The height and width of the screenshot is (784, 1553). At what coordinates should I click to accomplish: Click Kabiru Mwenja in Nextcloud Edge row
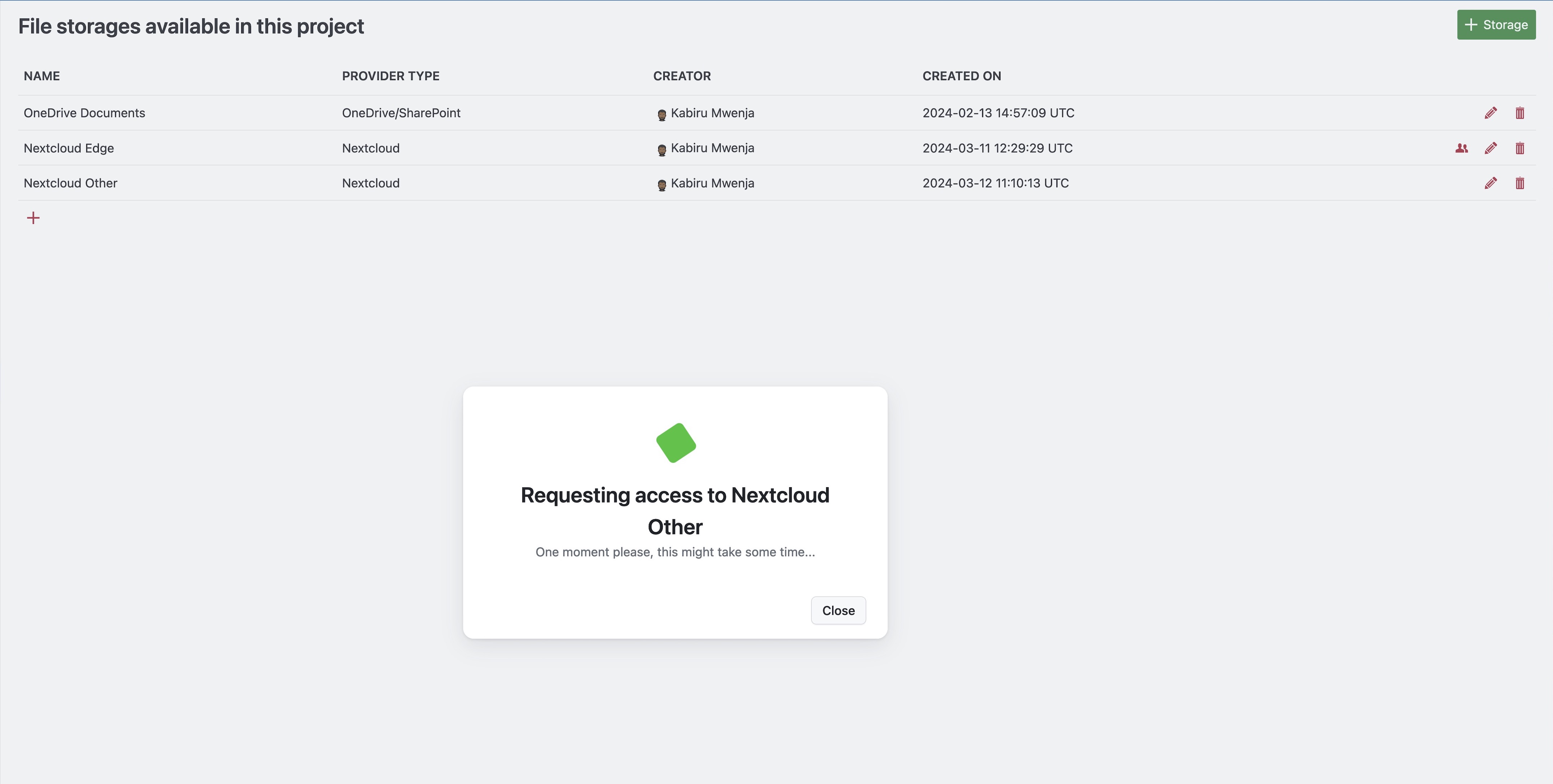[712, 148]
